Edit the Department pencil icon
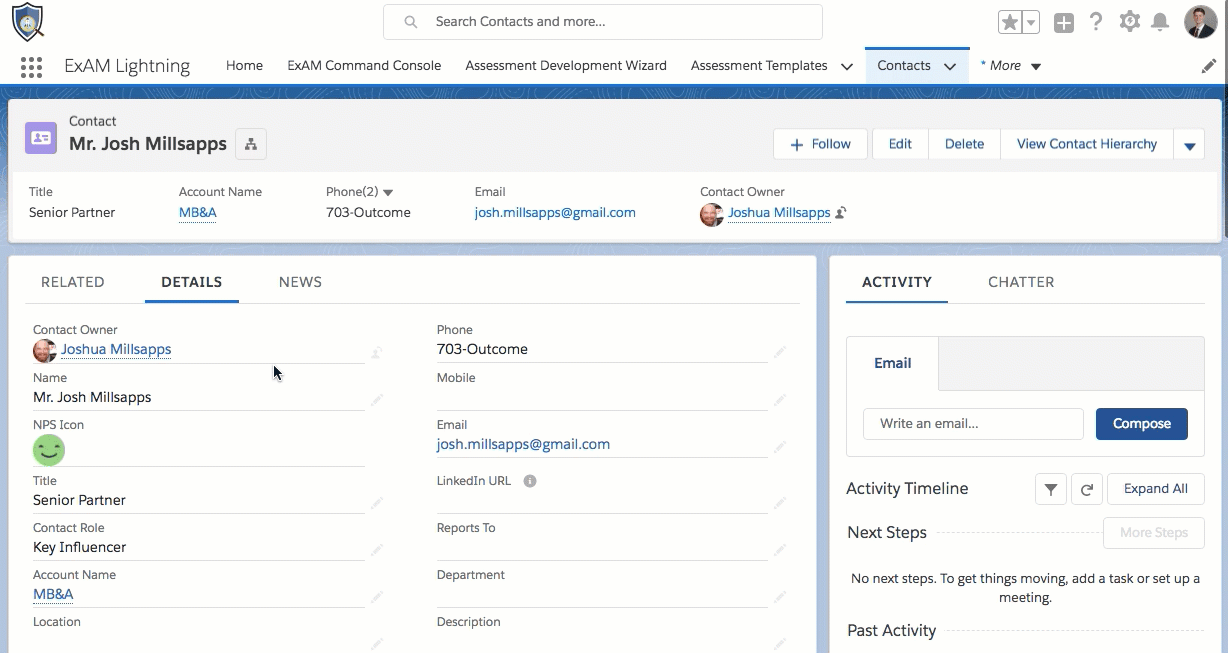 click(780, 597)
